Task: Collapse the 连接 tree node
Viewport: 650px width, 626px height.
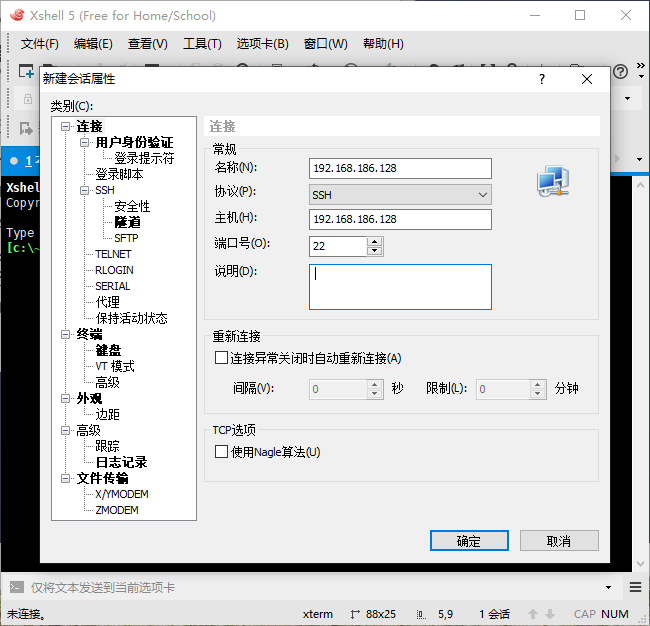Action: click(65, 126)
